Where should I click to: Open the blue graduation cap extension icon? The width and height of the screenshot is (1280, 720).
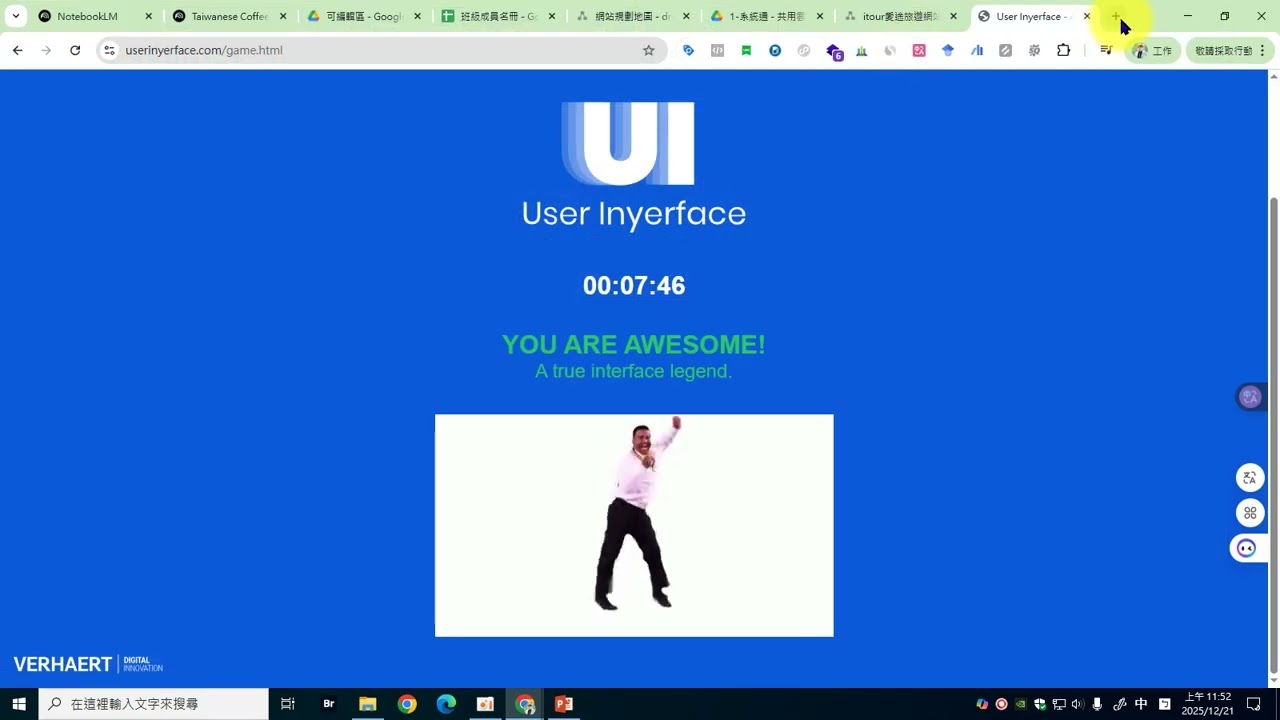(x=948, y=50)
